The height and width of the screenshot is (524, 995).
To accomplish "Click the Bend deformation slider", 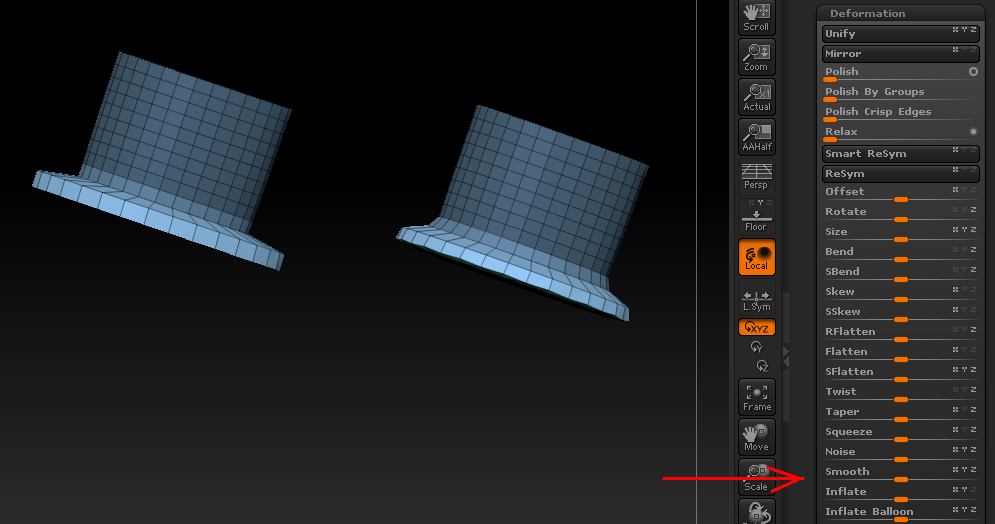I will [x=900, y=254].
